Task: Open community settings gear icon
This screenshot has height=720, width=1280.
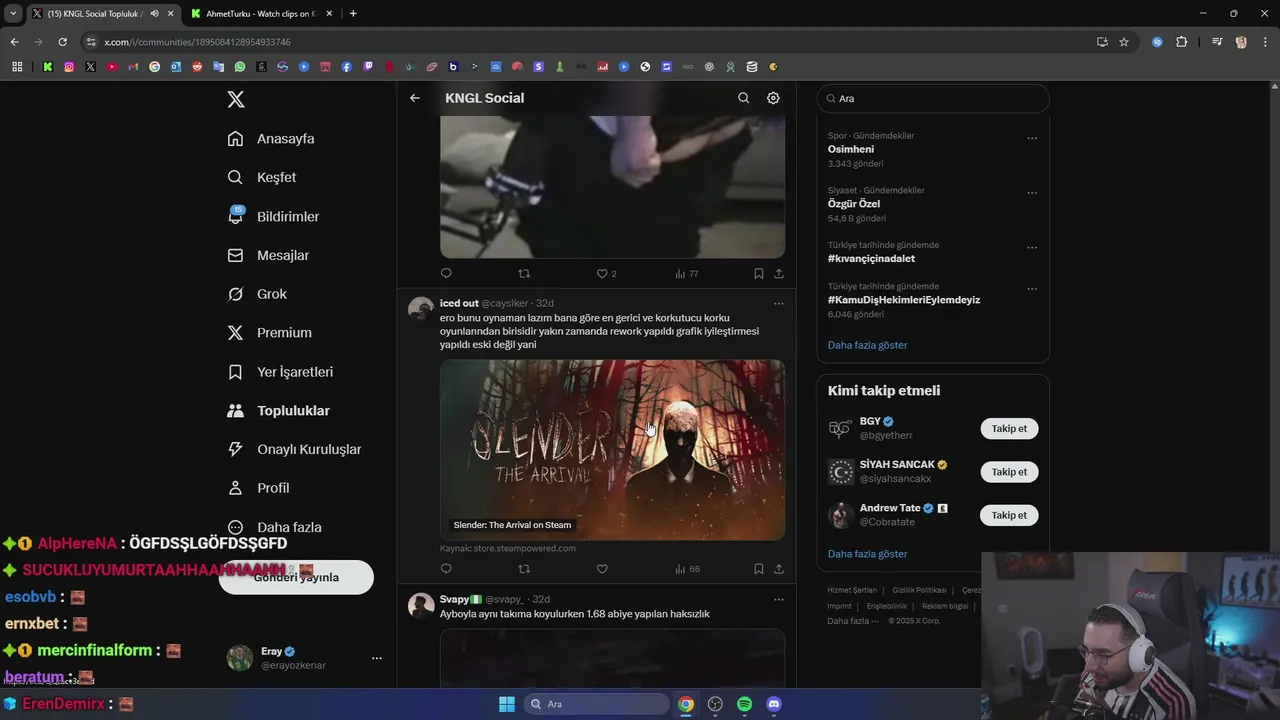Action: tap(773, 98)
